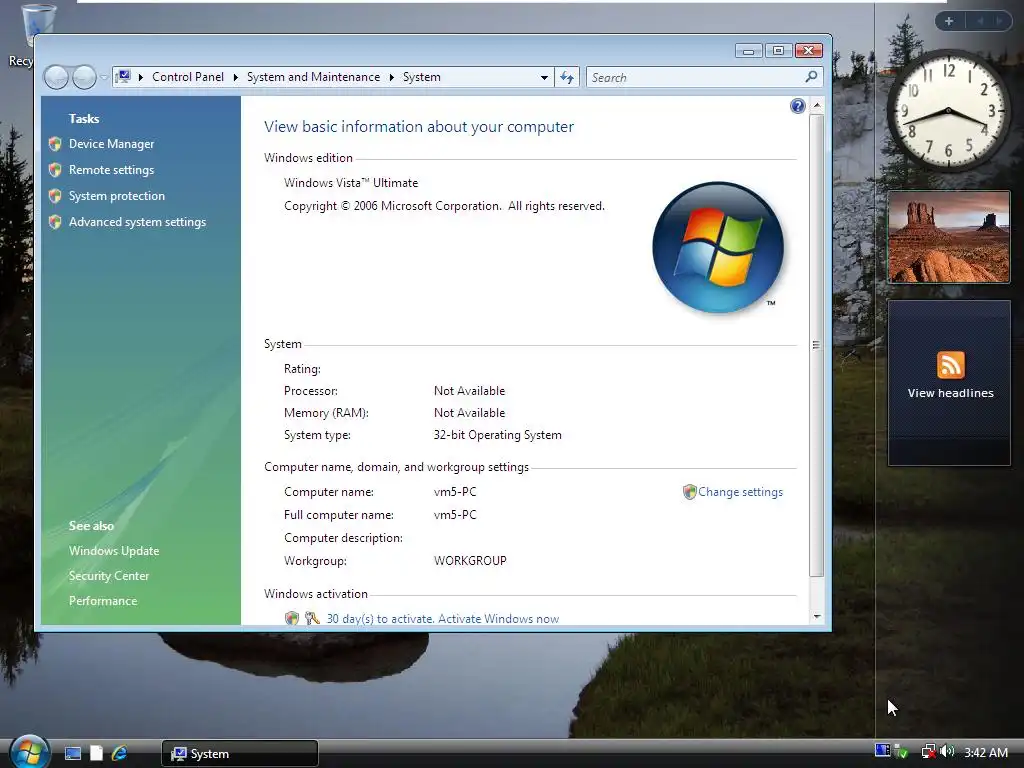Click the sidebar add gadget plus button
This screenshot has height=768, width=1024.
click(x=949, y=22)
